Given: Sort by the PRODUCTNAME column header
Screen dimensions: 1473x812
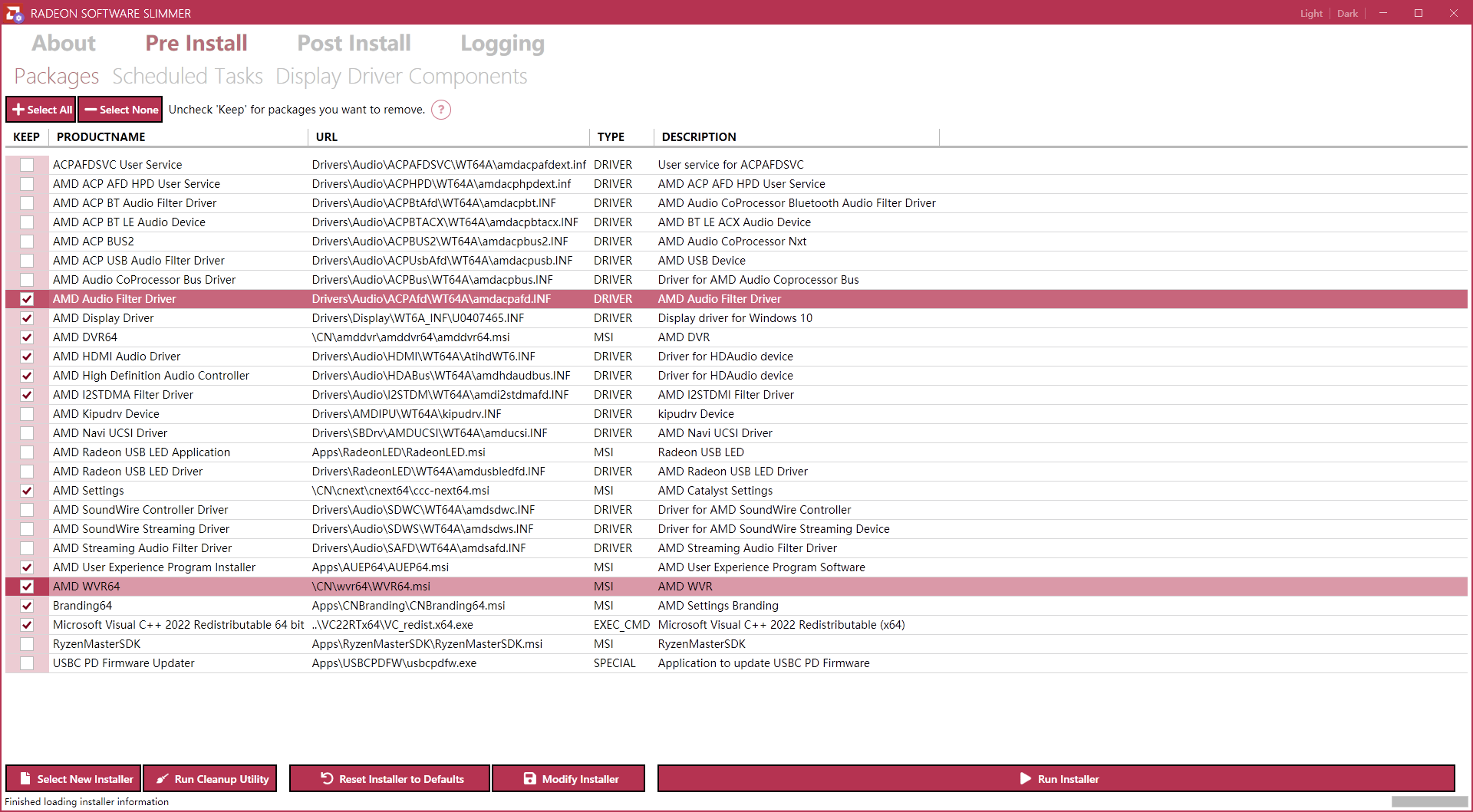Looking at the screenshot, I should click(178, 137).
